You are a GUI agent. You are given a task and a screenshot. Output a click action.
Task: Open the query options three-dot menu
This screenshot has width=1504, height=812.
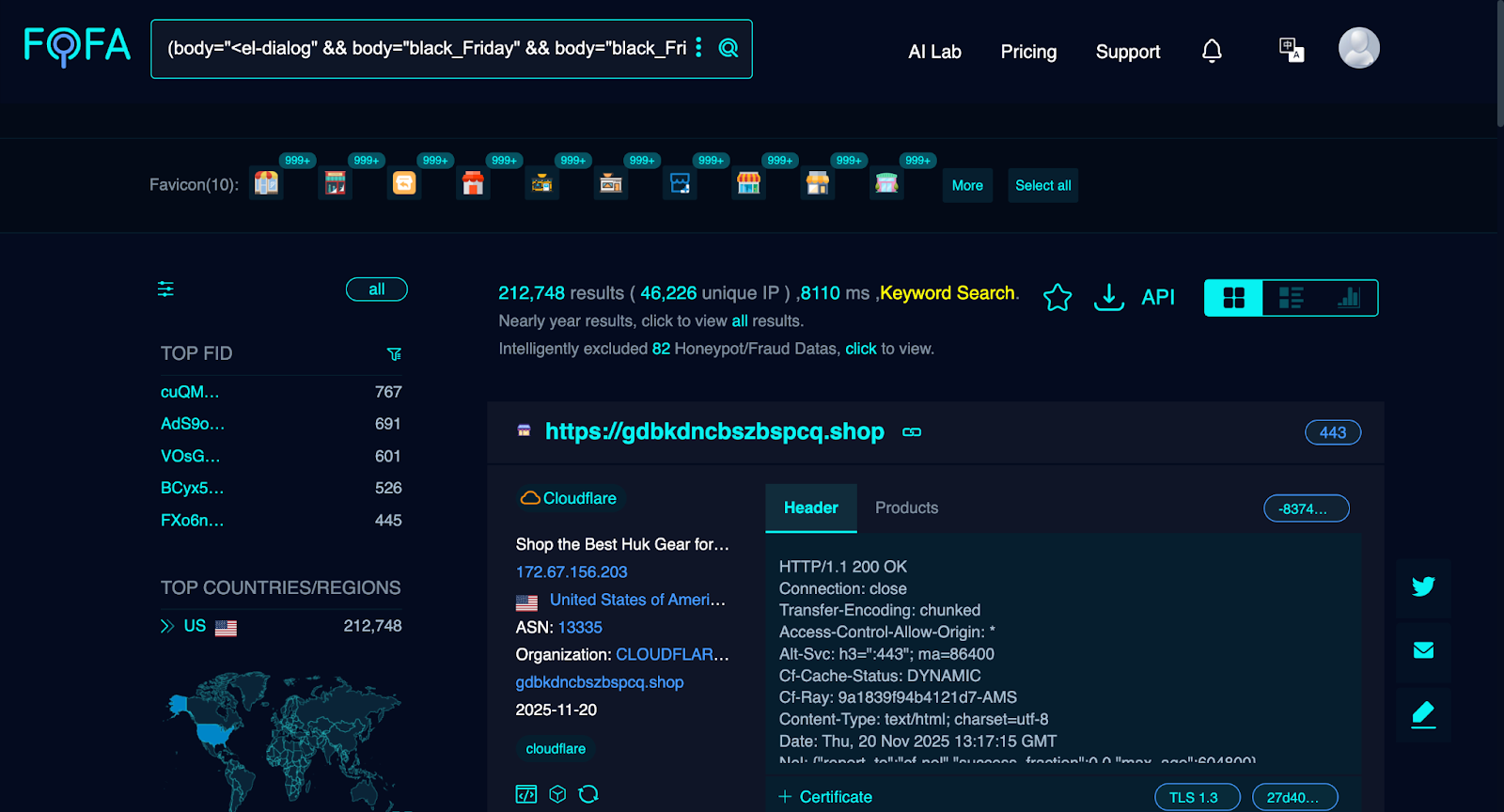click(698, 48)
